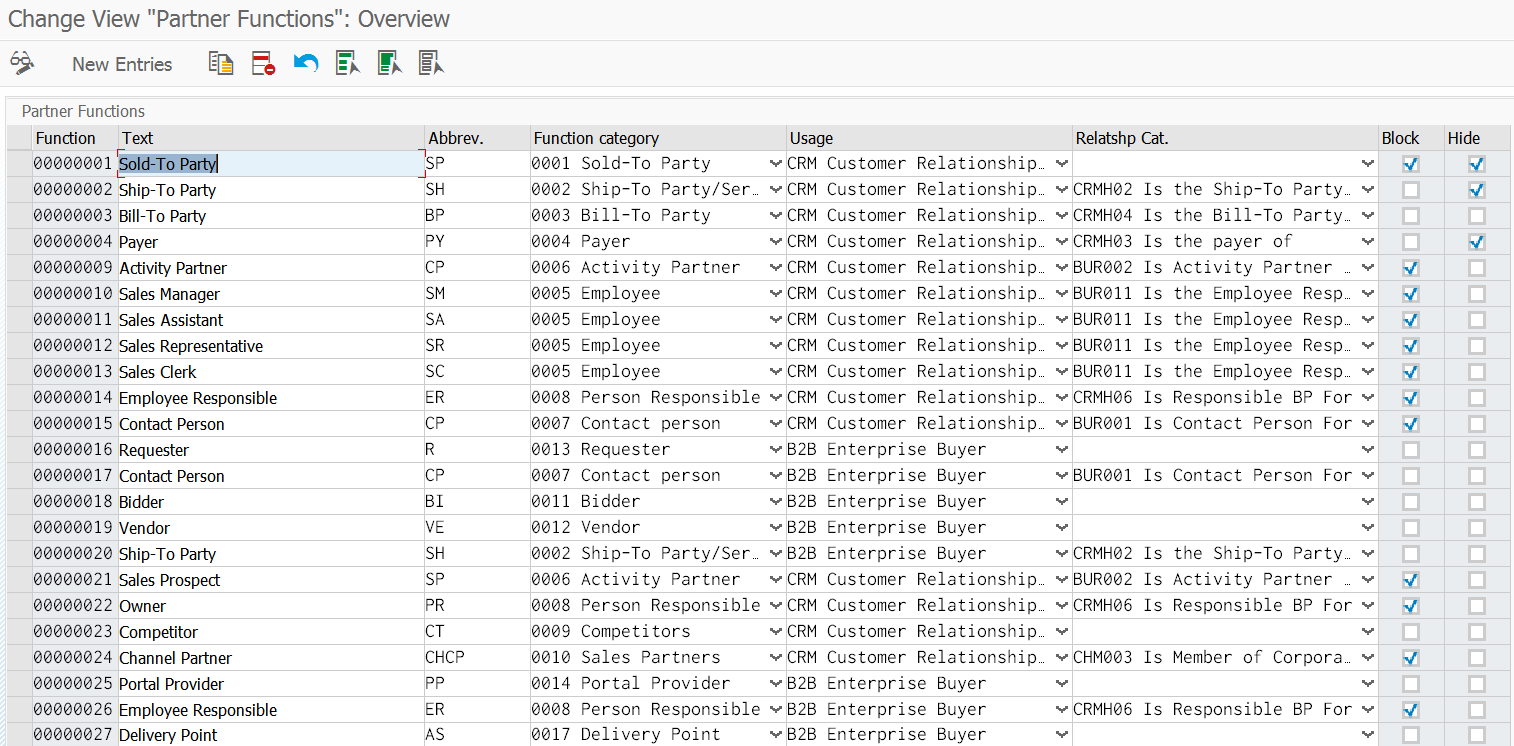Uncheck Hide for Payer row

coord(1476,242)
